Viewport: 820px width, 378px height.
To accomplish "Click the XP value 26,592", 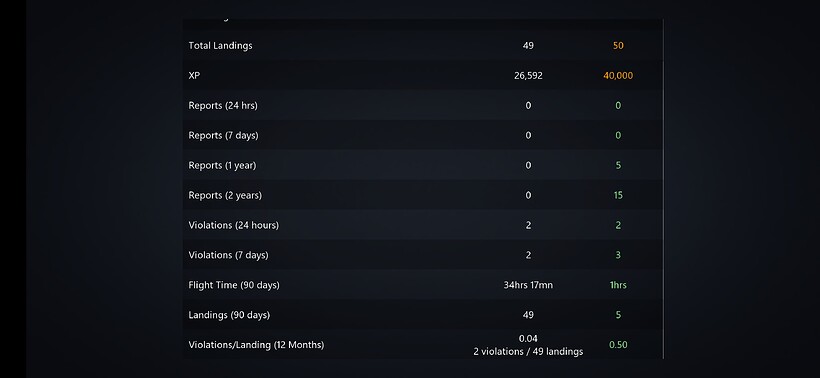I will 528,76.
